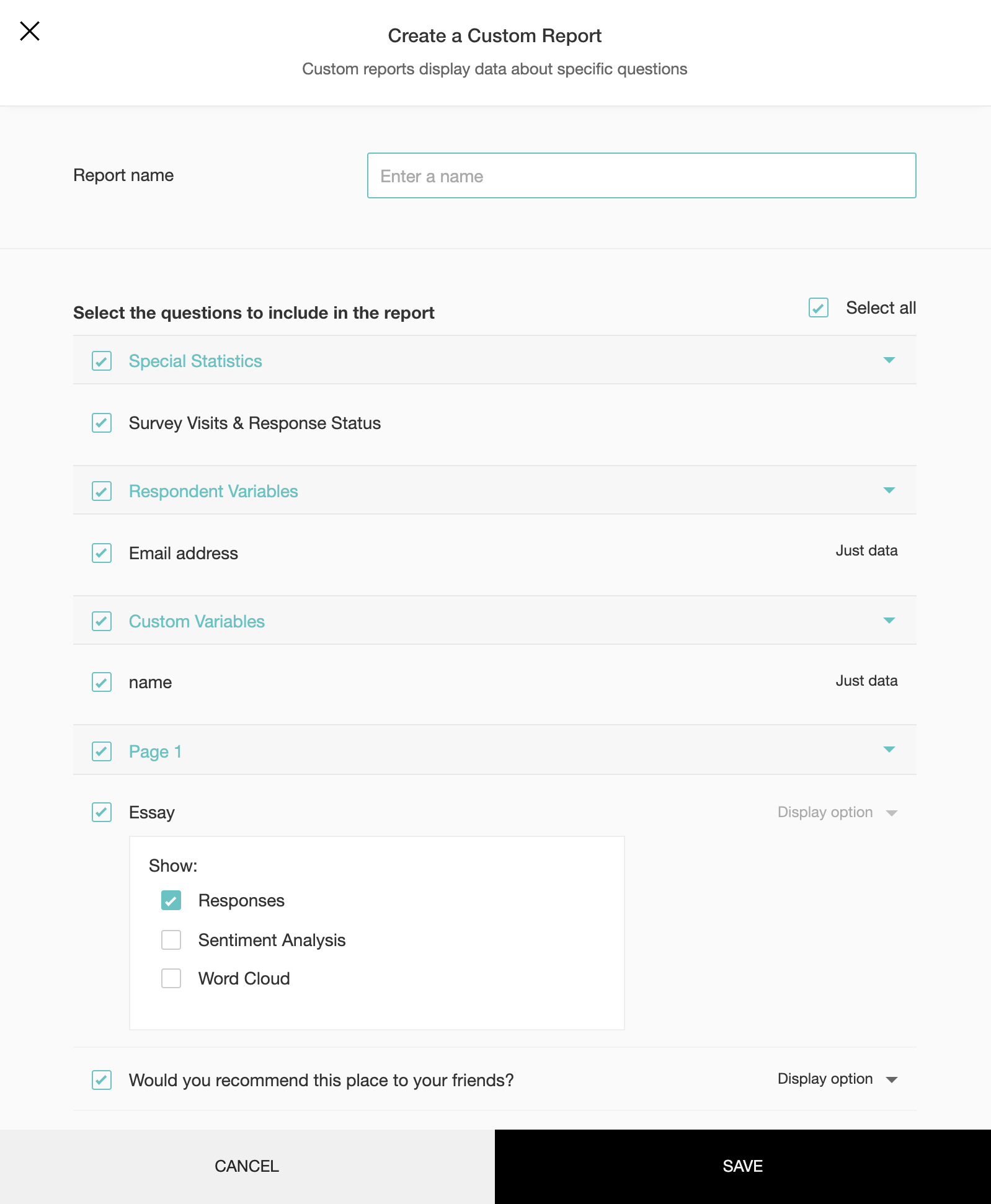The image size is (991, 1204).
Task: Click the CANCEL button
Action: click(x=247, y=1166)
